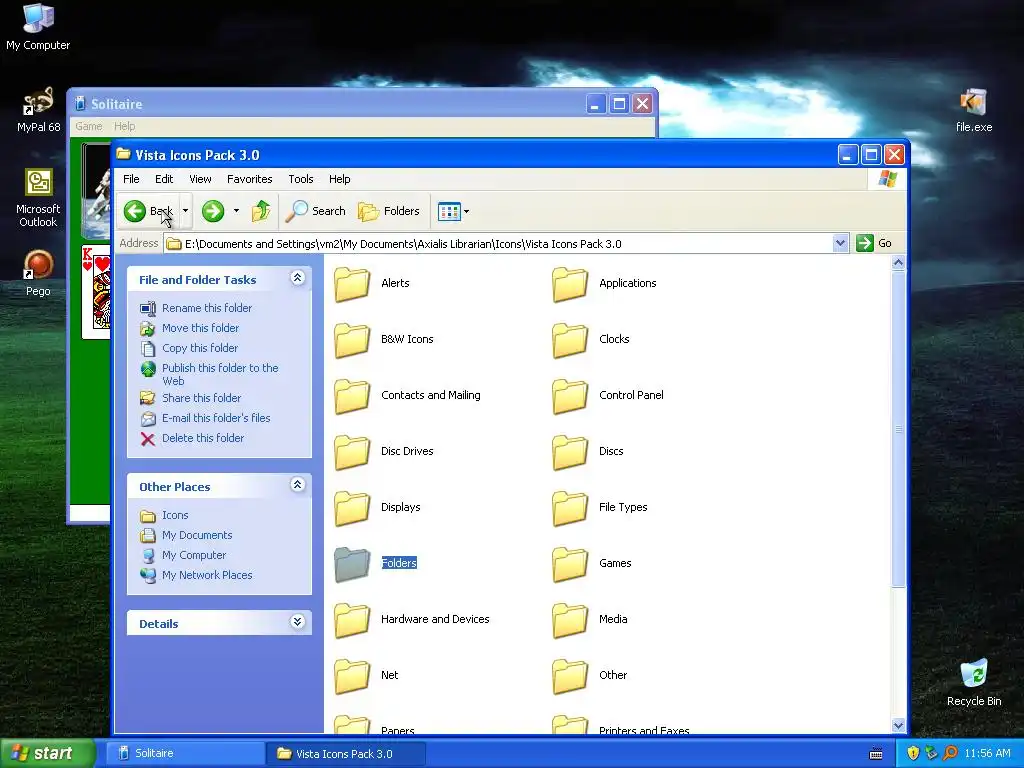Select the My Computer desktop icon

(x=38, y=27)
